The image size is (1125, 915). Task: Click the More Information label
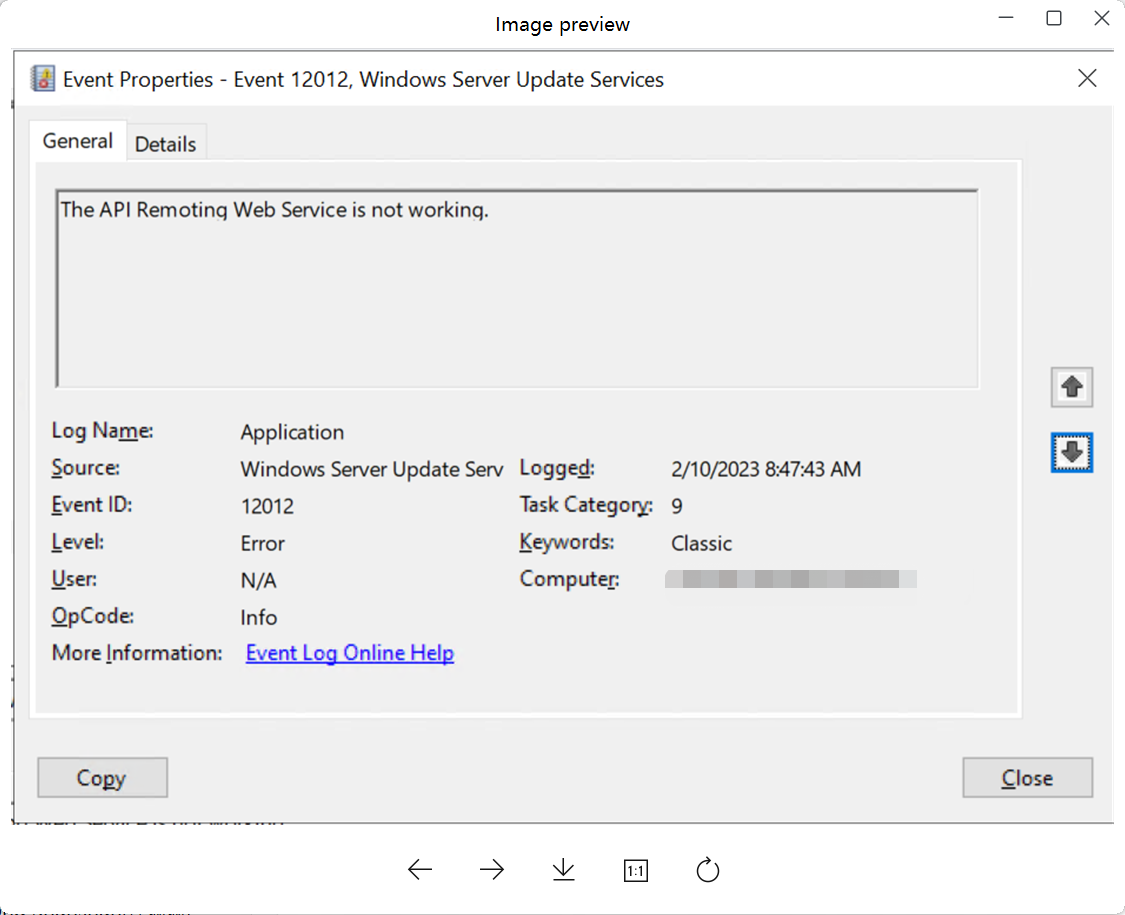tap(137, 653)
